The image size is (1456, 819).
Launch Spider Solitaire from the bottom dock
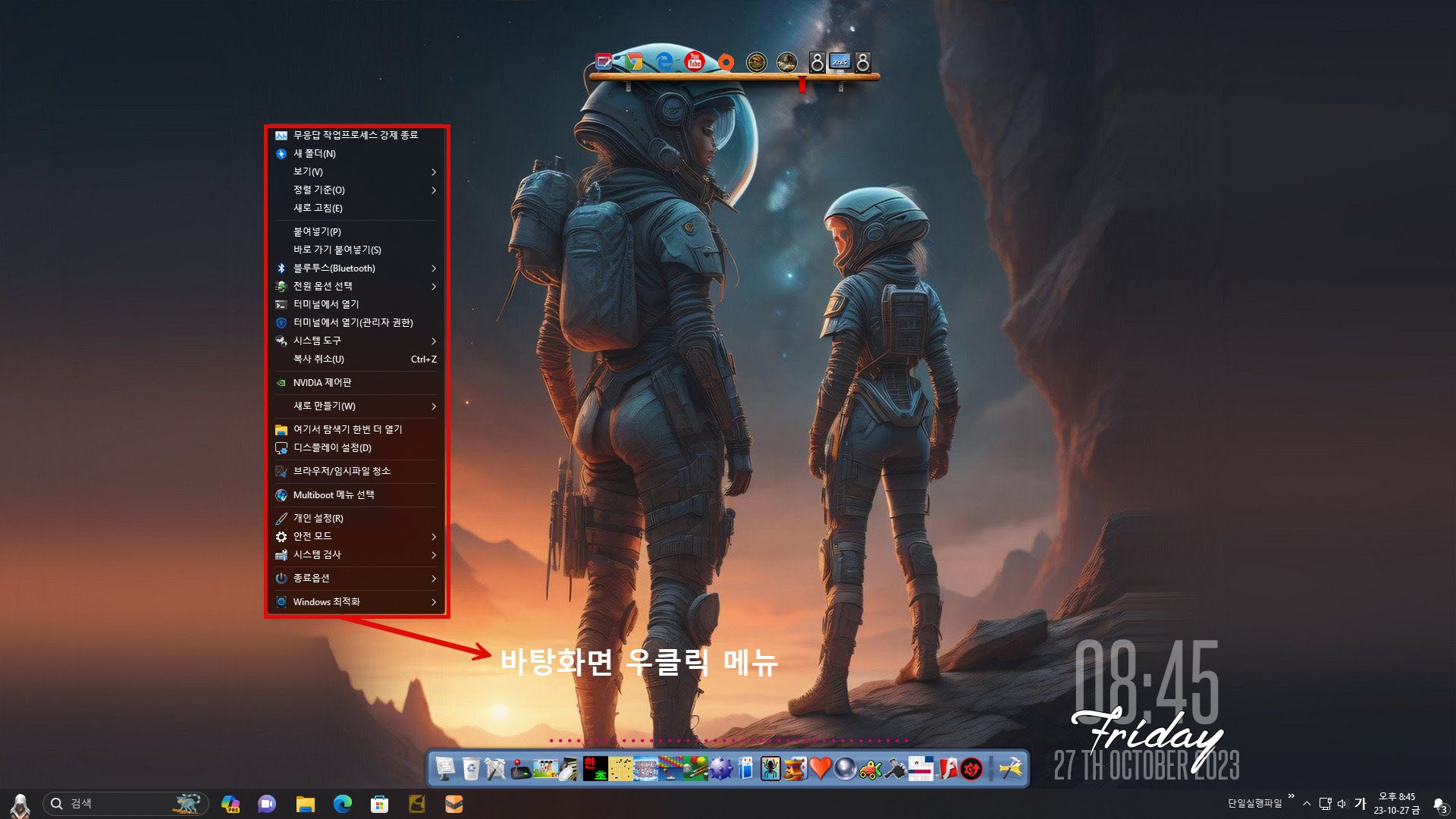click(770, 768)
